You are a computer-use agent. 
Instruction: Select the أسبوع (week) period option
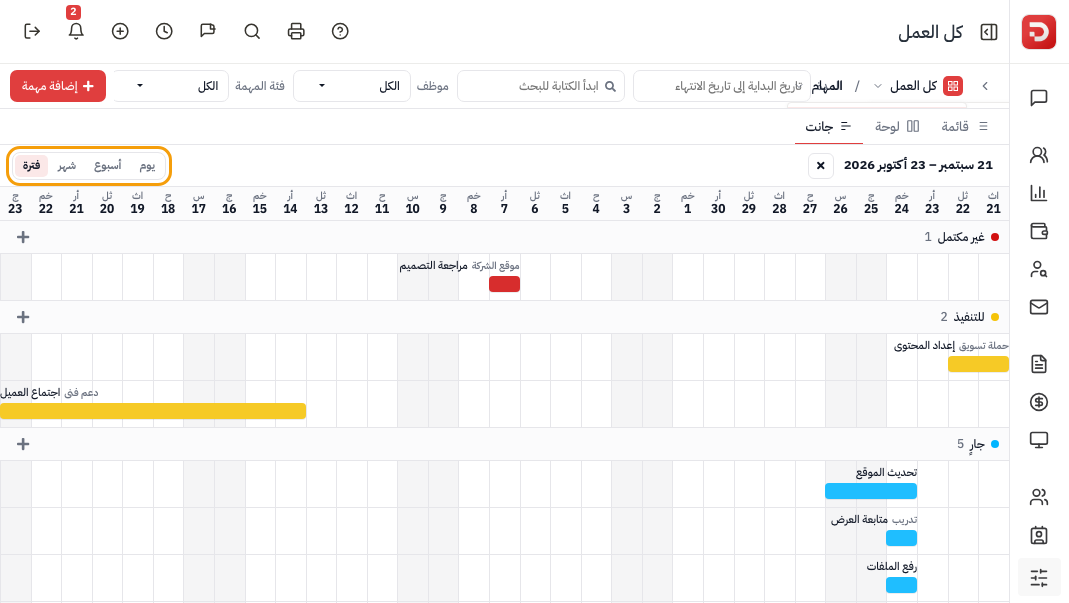pos(108,166)
